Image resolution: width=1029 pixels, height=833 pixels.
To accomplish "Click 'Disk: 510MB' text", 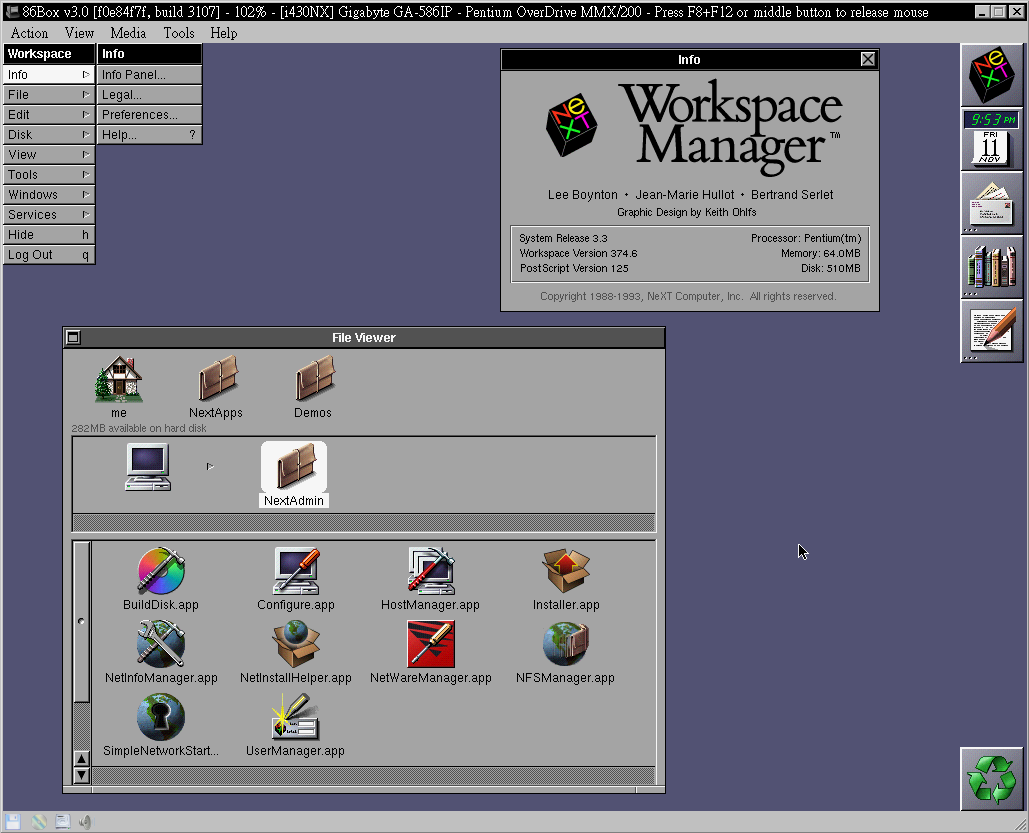I will click(830, 268).
